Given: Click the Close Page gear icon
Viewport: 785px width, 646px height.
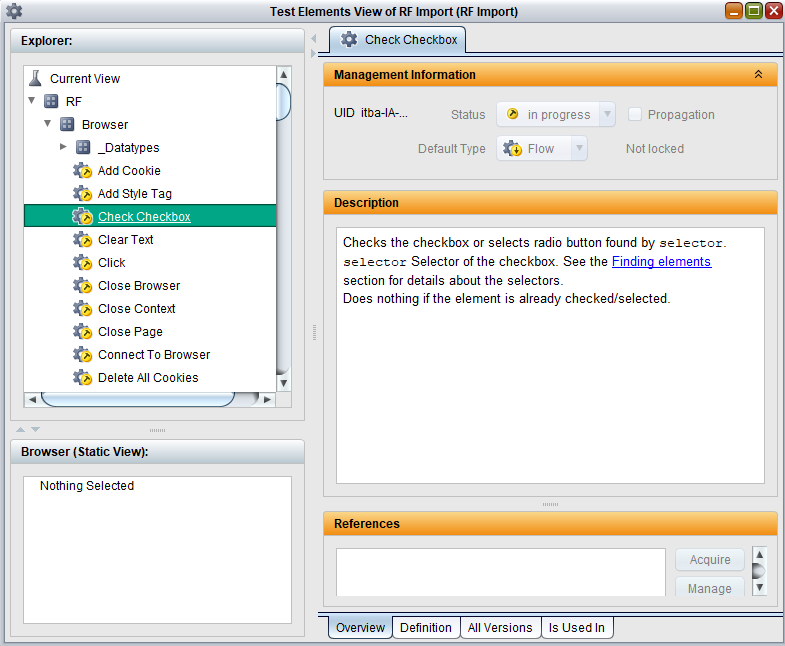Looking at the screenshot, I should pyautogui.click(x=83, y=332).
